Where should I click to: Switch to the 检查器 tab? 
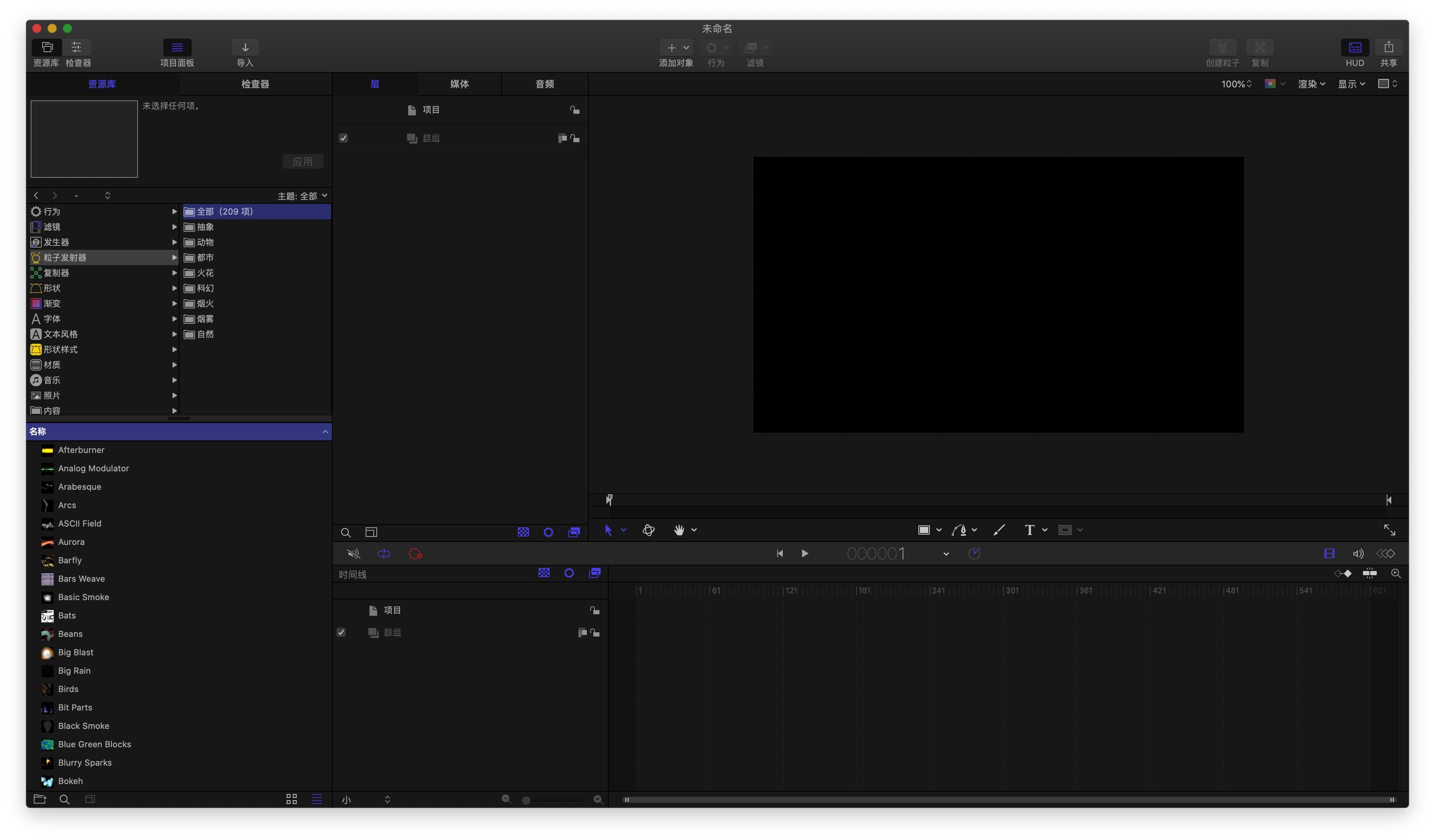click(x=255, y=84)
